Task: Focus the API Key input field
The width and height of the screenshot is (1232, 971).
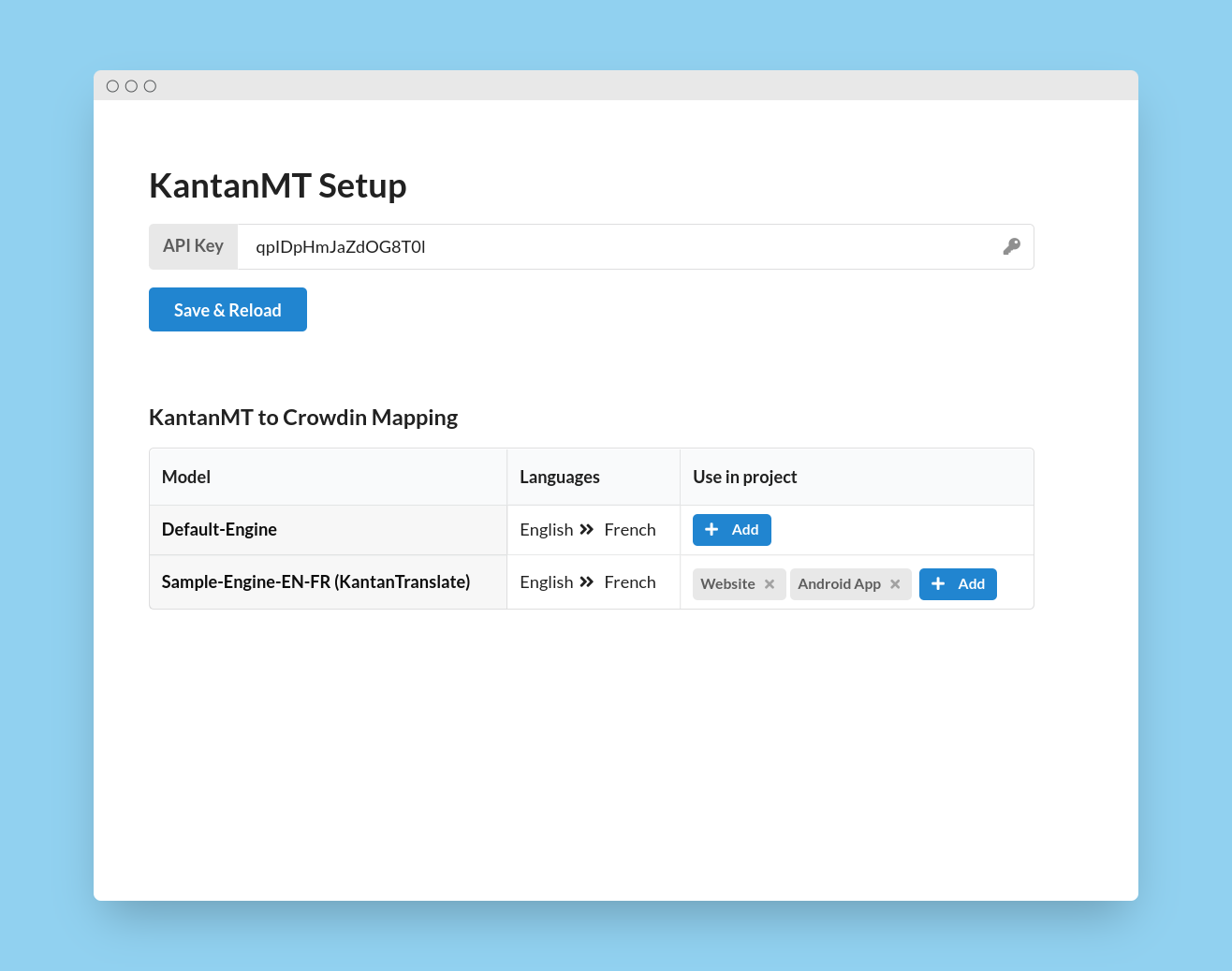Action: point(636,247)
